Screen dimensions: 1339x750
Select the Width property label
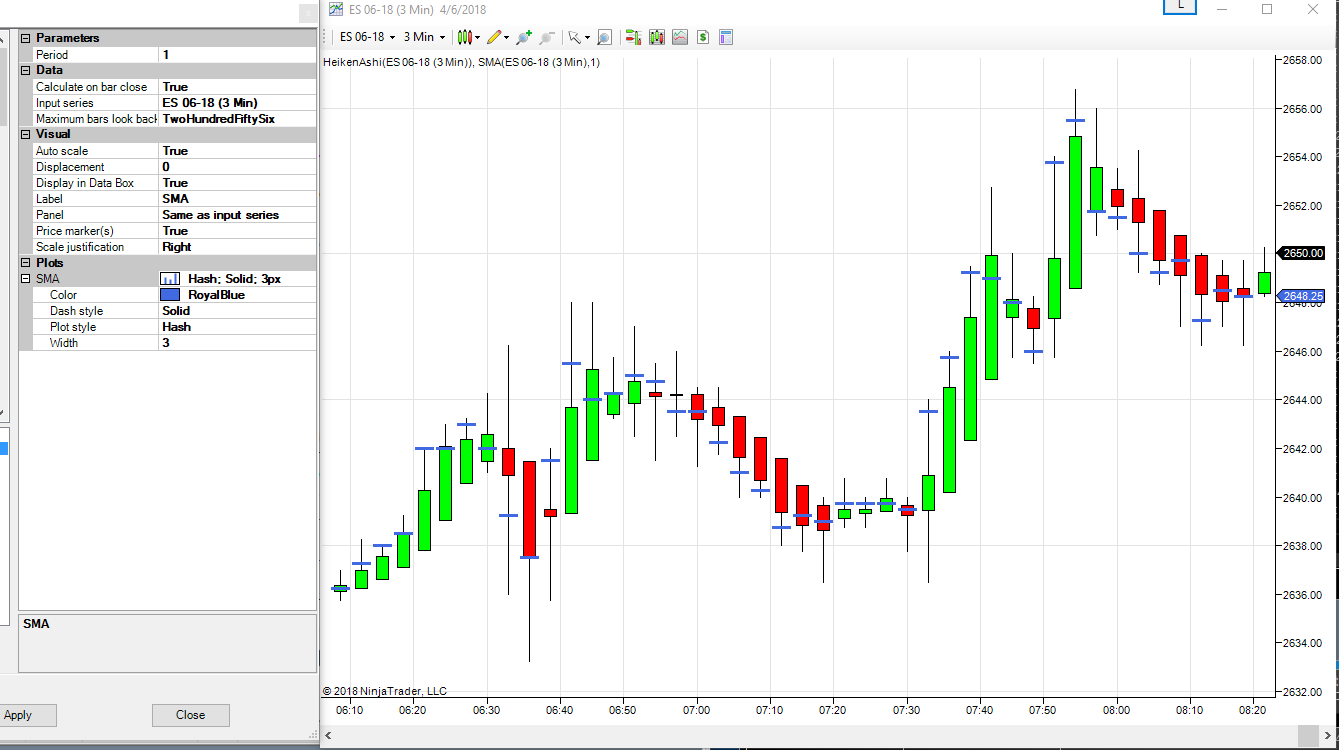point(65,343)
